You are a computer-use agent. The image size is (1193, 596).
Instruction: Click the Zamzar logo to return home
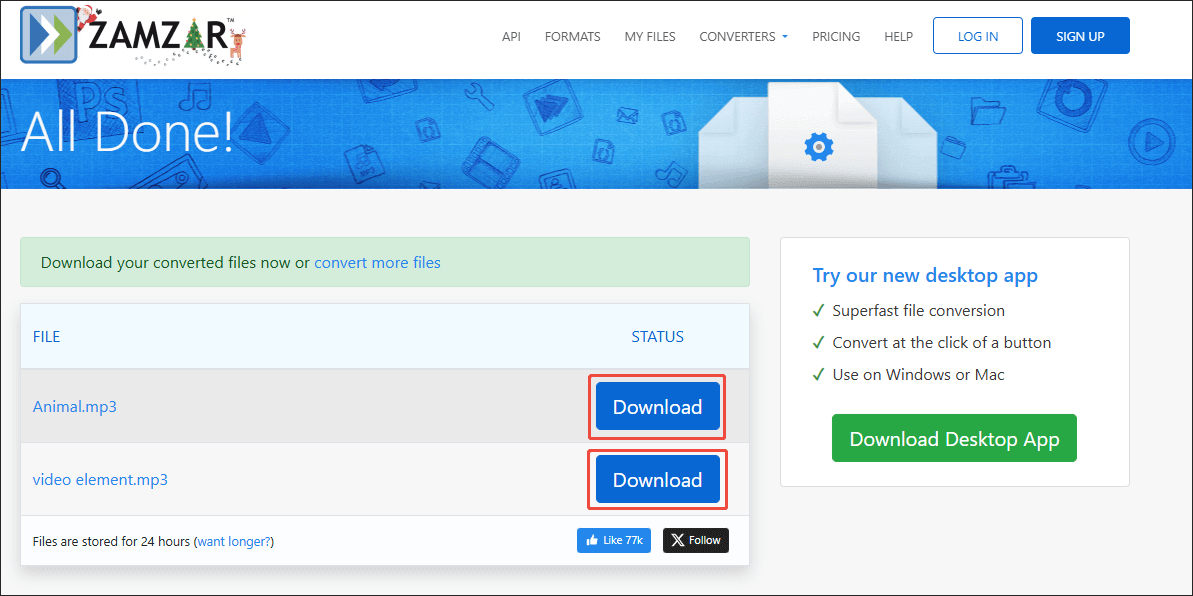[130, 36]
